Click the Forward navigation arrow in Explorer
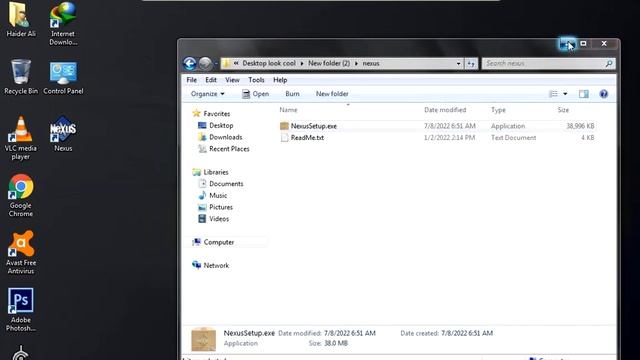This screenshot has height=360, width=640. 205,63
